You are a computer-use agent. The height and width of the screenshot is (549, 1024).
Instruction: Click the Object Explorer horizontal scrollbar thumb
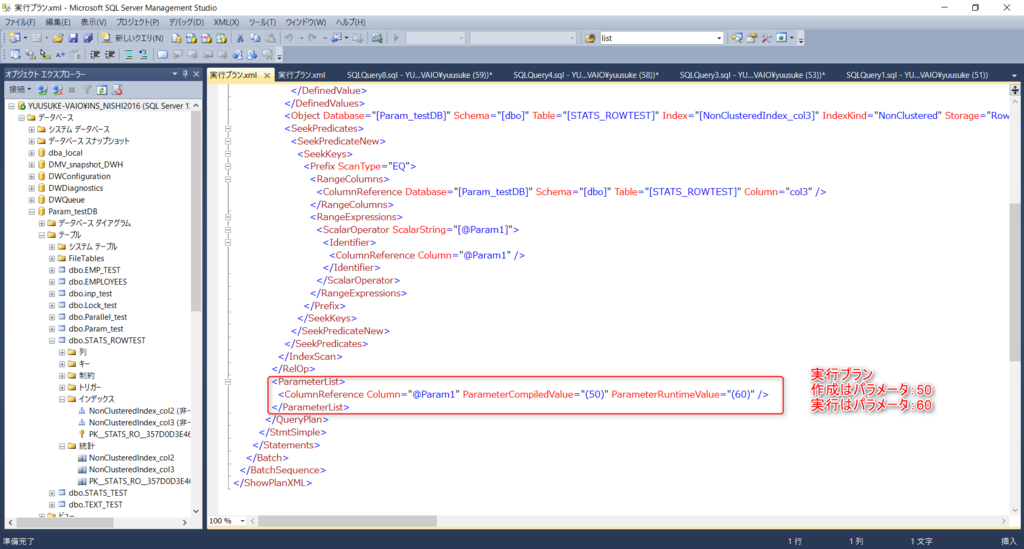point(65,522)
